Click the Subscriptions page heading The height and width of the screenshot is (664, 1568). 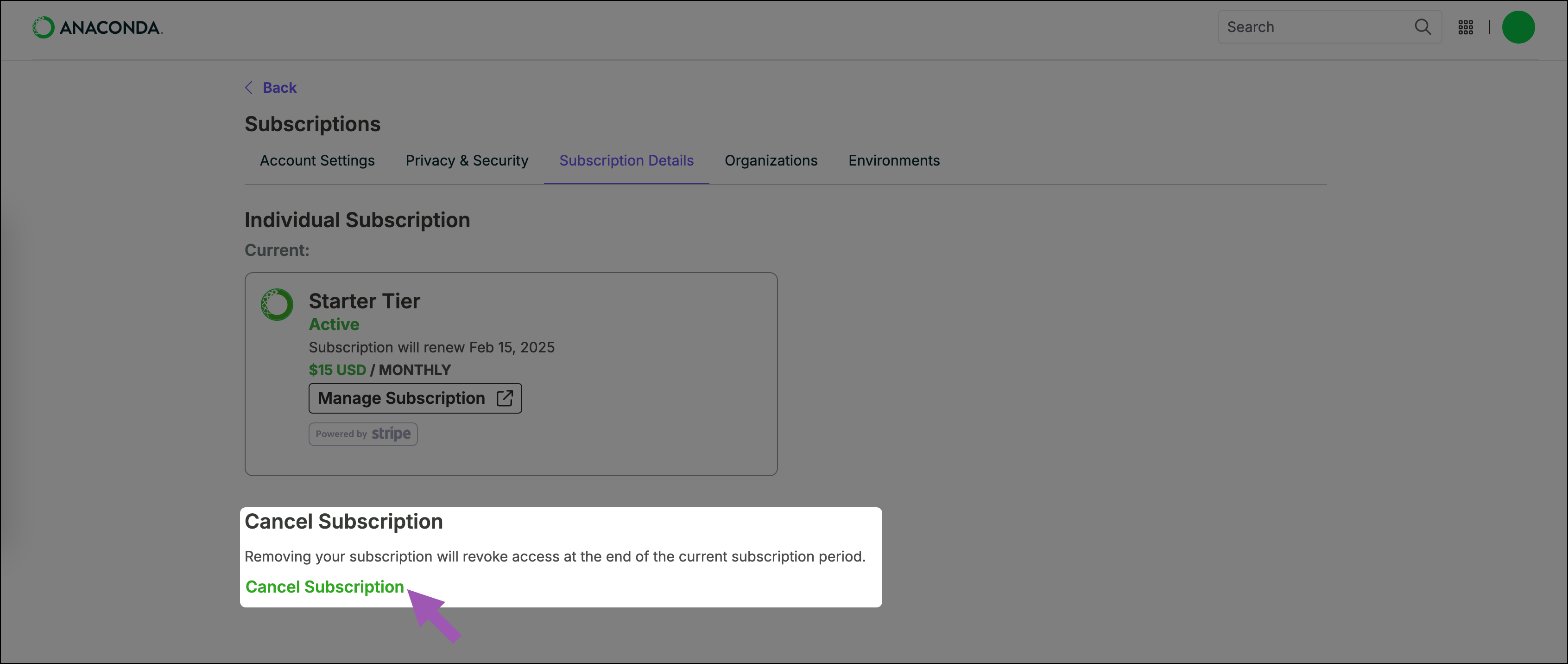[x=312, y=124]
